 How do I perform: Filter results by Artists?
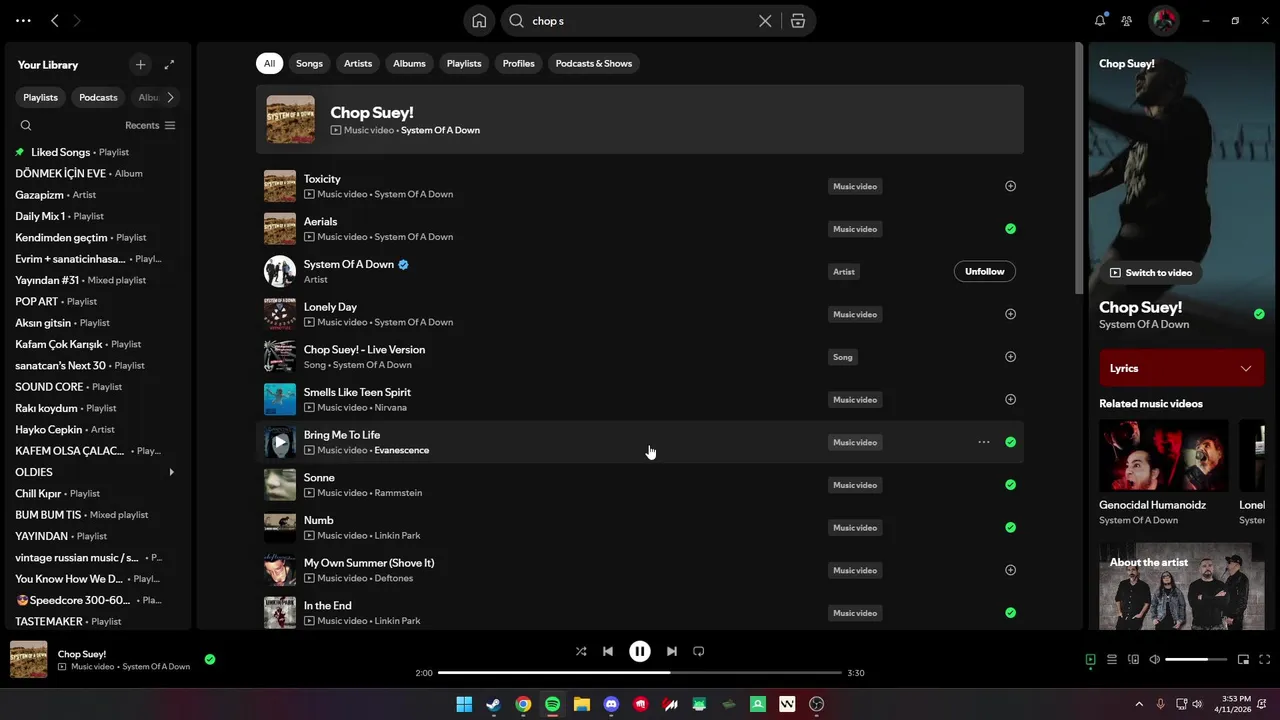[x=358, y=64]
